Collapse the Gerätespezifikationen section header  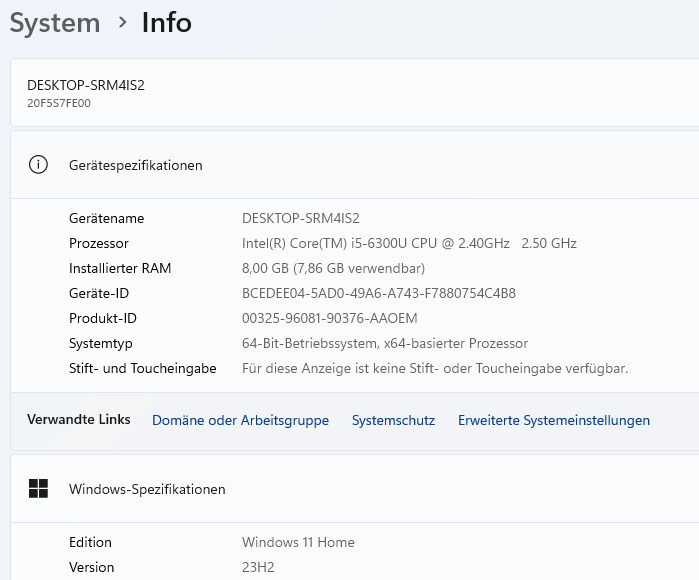tap(355, 165)
